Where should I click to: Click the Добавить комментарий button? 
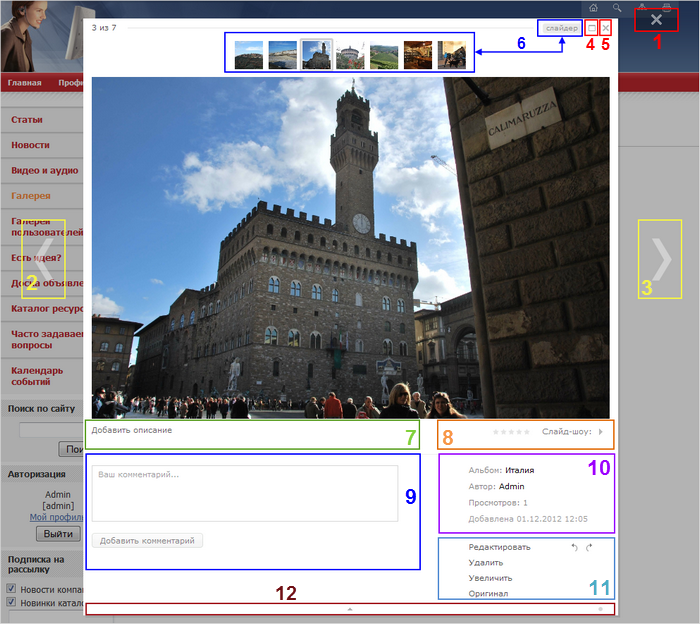pos(147,541)
